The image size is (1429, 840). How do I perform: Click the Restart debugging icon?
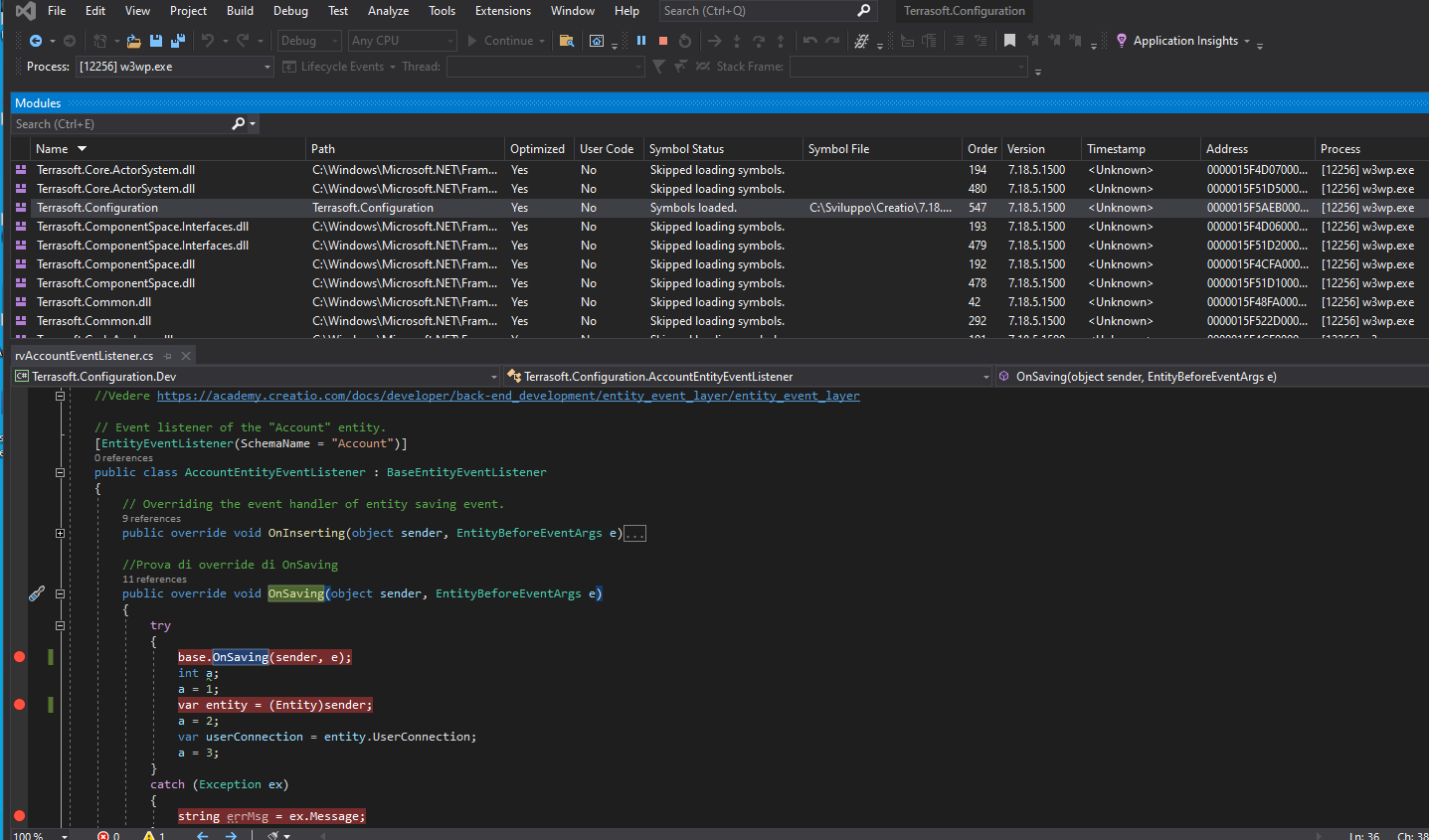pos(685,41)
